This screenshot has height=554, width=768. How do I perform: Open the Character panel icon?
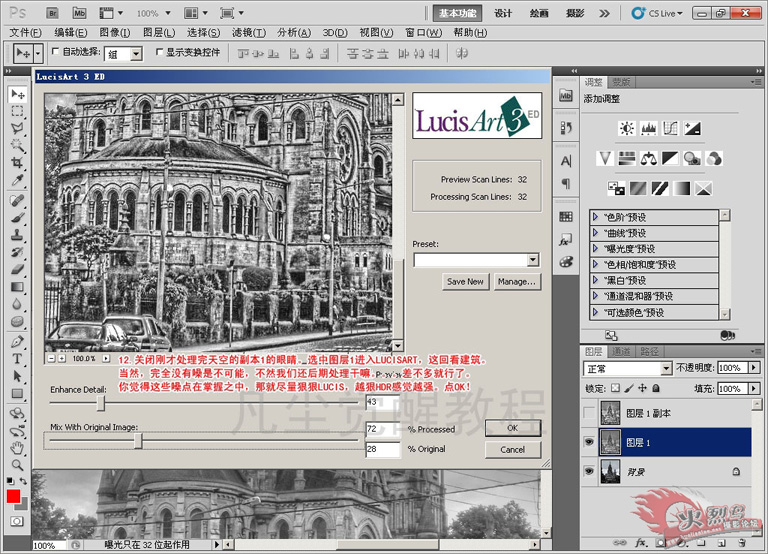[566, 161]
